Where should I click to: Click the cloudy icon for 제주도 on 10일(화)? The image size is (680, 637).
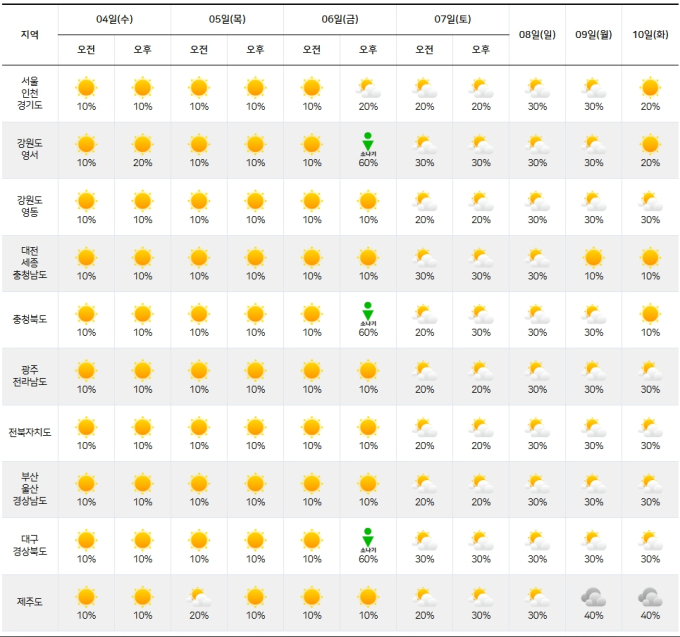click(x=650, y=597)
